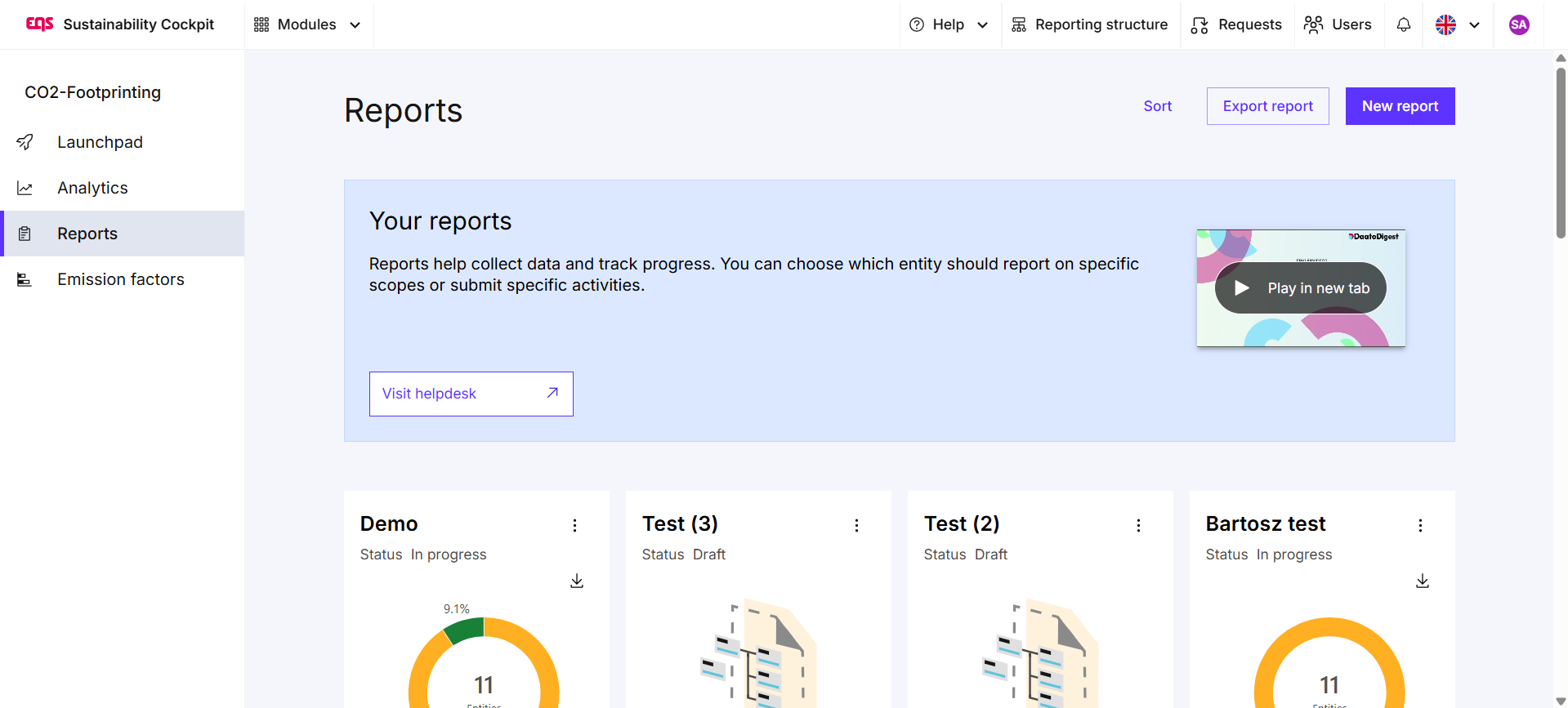Click the notification bell icon
Image resolution: width=1568 pixels, height=708 pixels.
(1403, 24)
